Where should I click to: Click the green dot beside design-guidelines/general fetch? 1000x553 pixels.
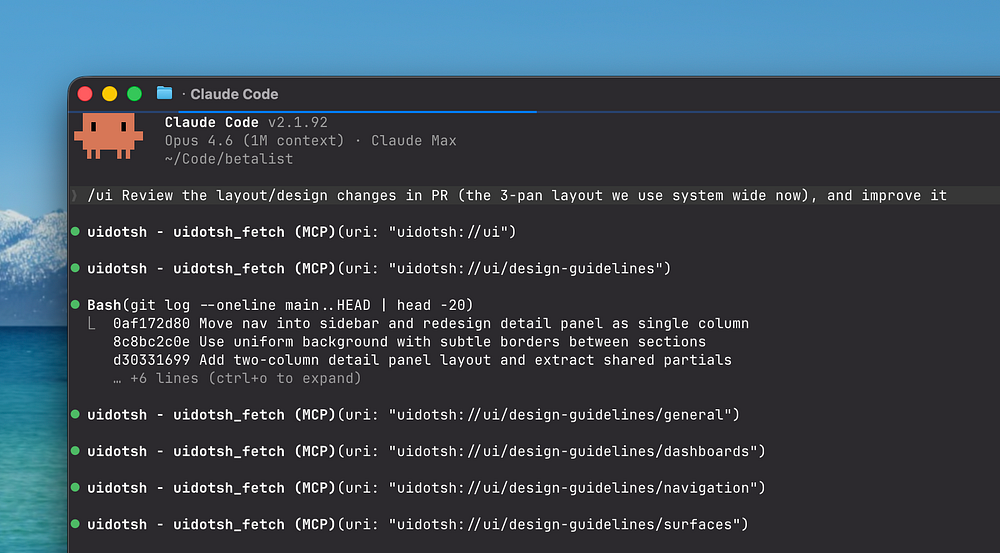(76, 415)
